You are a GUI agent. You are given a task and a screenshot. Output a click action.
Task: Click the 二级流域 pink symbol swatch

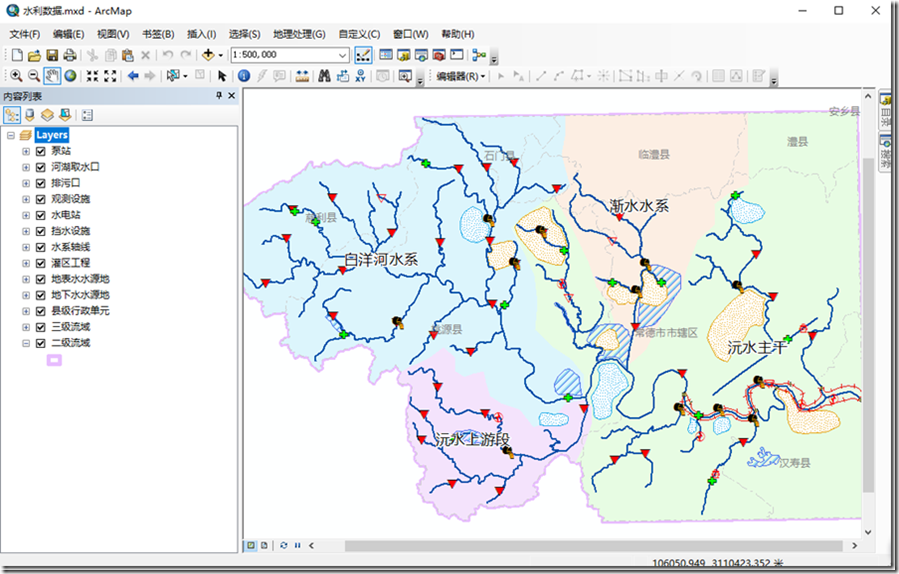[x=54, y=360]
